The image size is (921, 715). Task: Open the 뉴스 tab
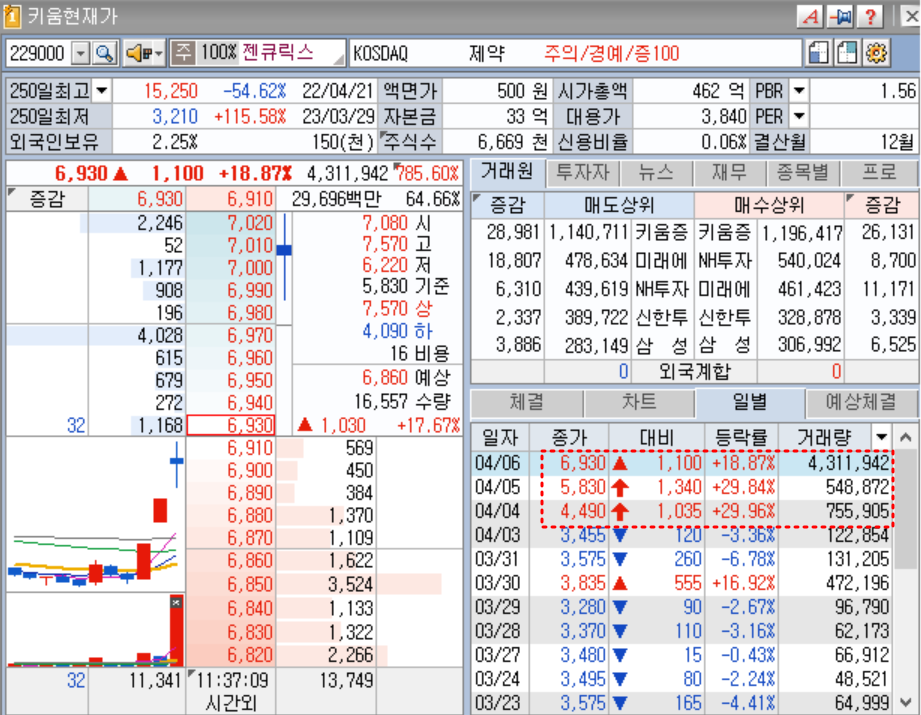pyautogui.click(x=656, y=173)
